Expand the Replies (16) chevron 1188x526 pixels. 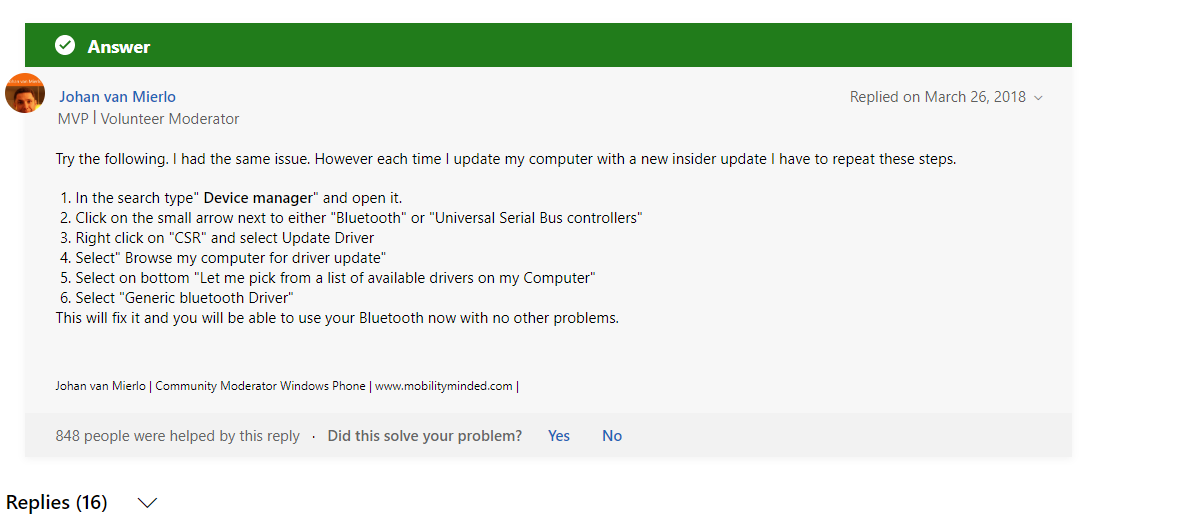147,503
